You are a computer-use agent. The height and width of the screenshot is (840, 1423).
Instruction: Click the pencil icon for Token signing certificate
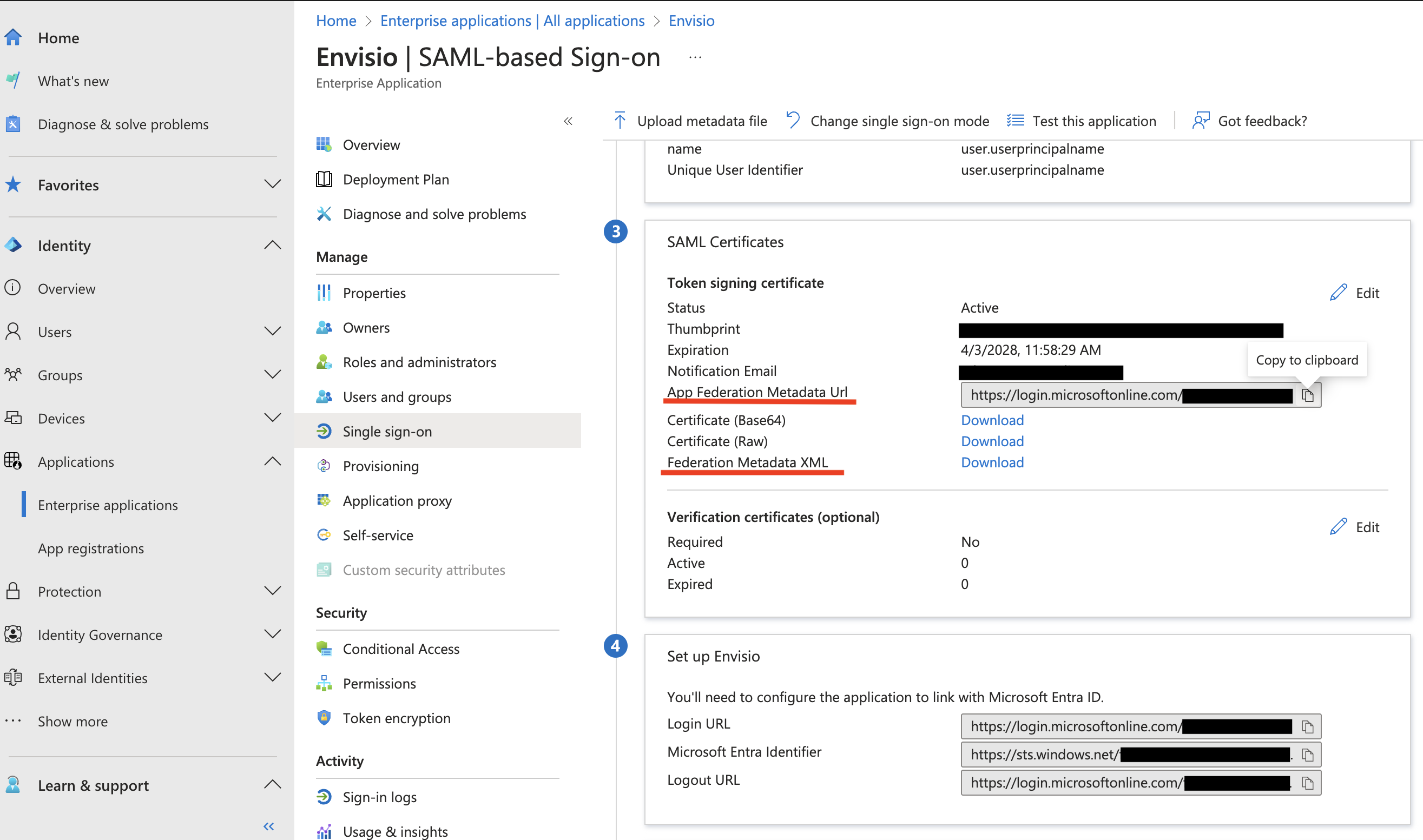pos(1338,293)
